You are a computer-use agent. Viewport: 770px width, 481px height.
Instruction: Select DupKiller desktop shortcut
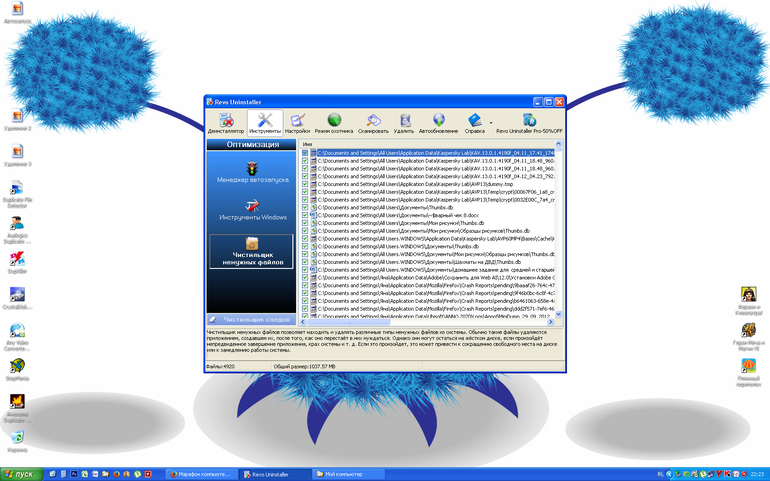pos(17,262)
